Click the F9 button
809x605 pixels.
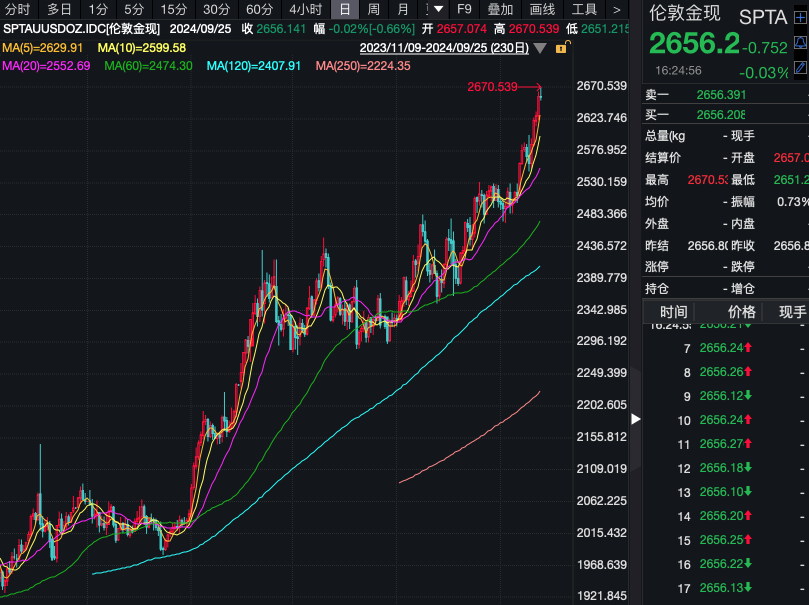[x=464, y=9]
